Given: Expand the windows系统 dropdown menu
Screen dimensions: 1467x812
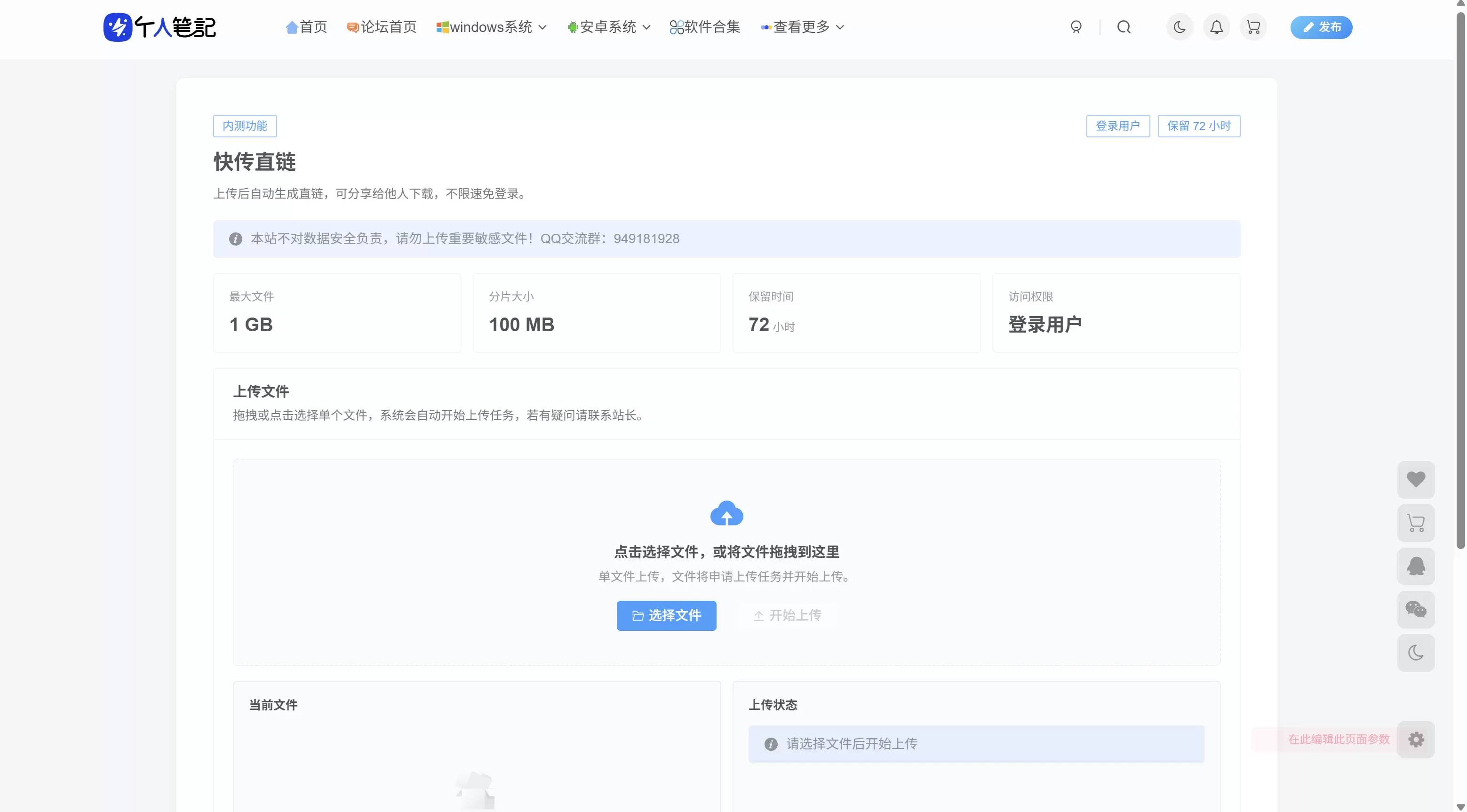Looking at the screenshot, I should [x=491, y=27].
